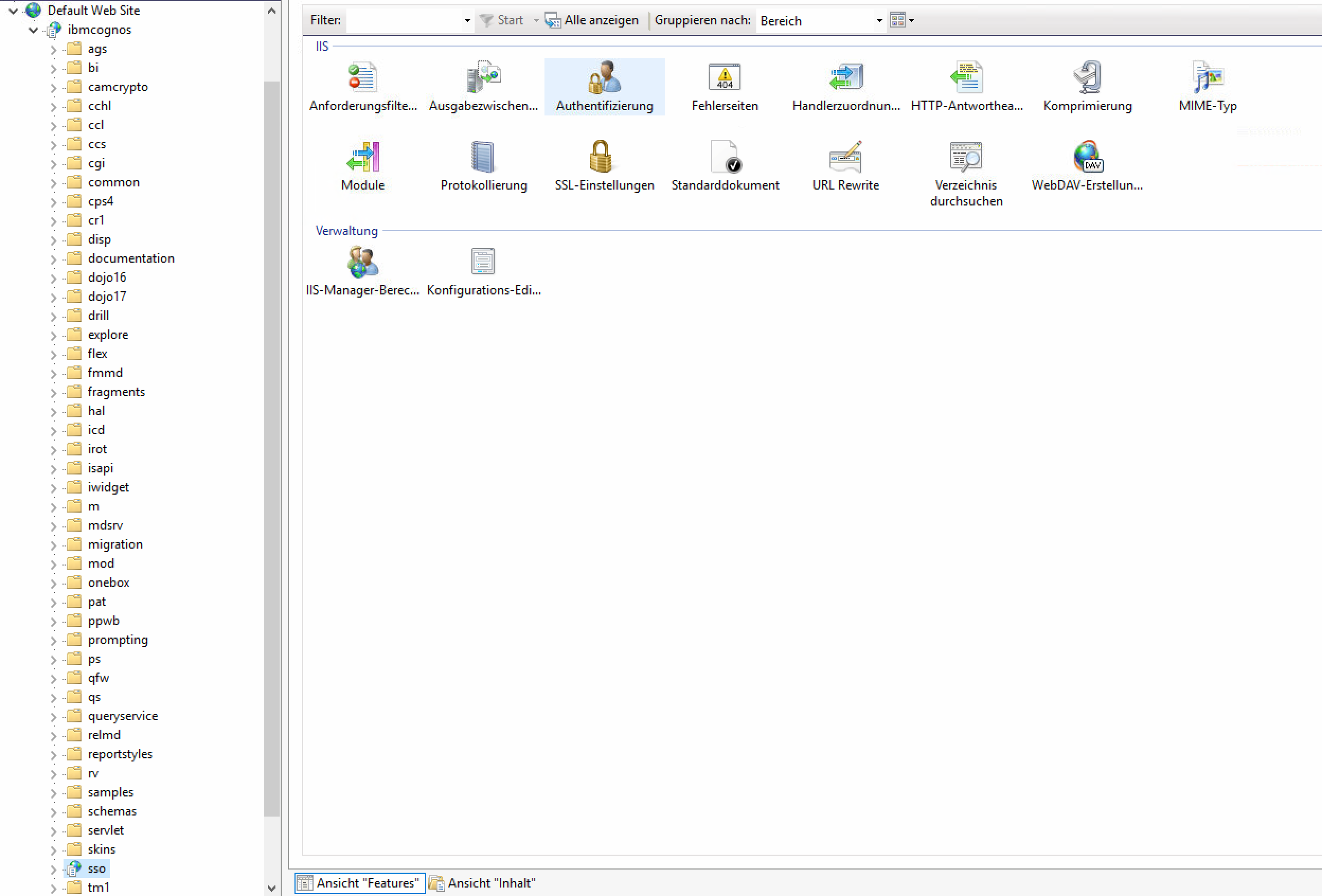This screenshot has height=896, width=1322.
Task: Open the Komprimierung feature icon
Action: click(x=1087, y=78)
